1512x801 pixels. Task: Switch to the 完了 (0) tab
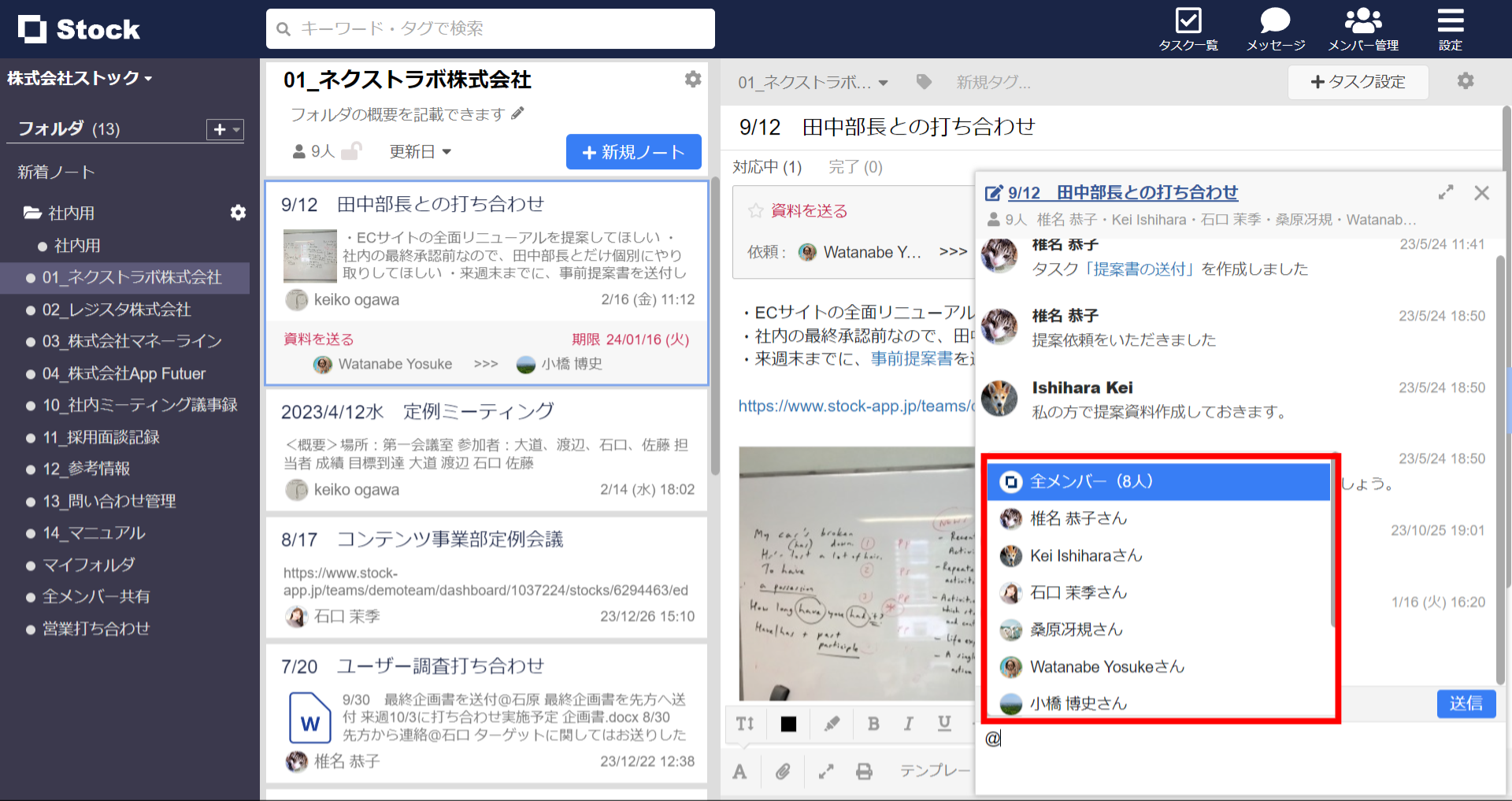click(855, 166)
